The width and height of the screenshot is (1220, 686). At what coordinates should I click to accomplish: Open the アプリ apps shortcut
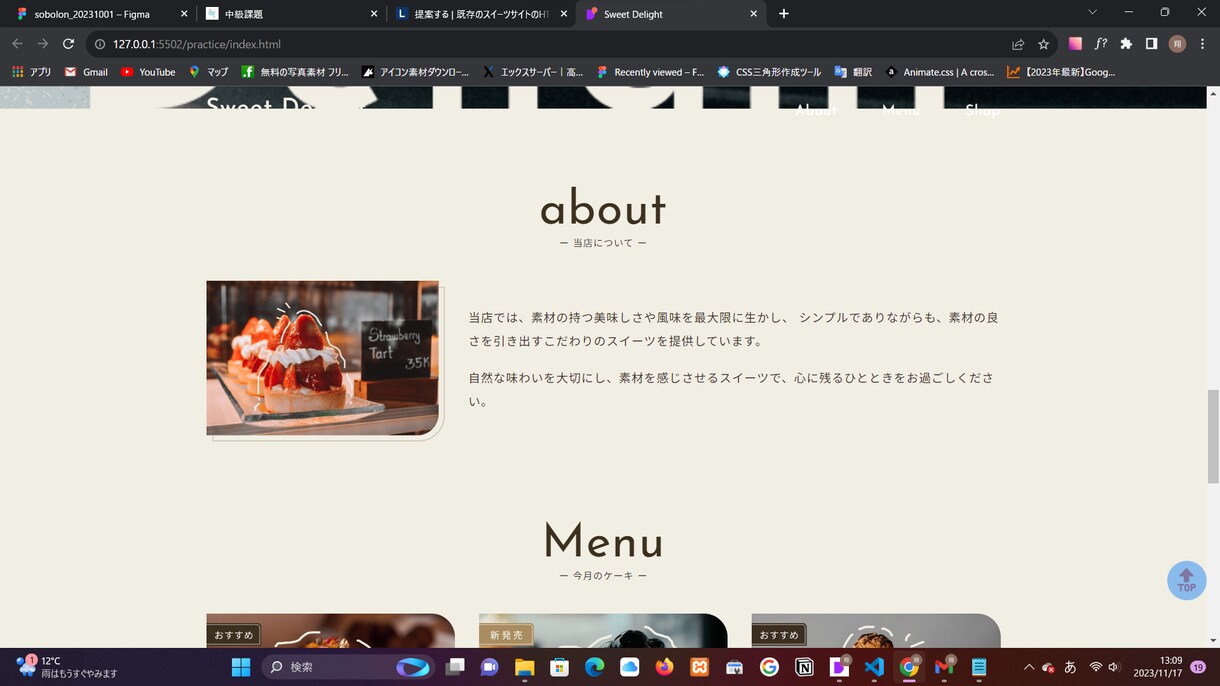tap(31, 72)
